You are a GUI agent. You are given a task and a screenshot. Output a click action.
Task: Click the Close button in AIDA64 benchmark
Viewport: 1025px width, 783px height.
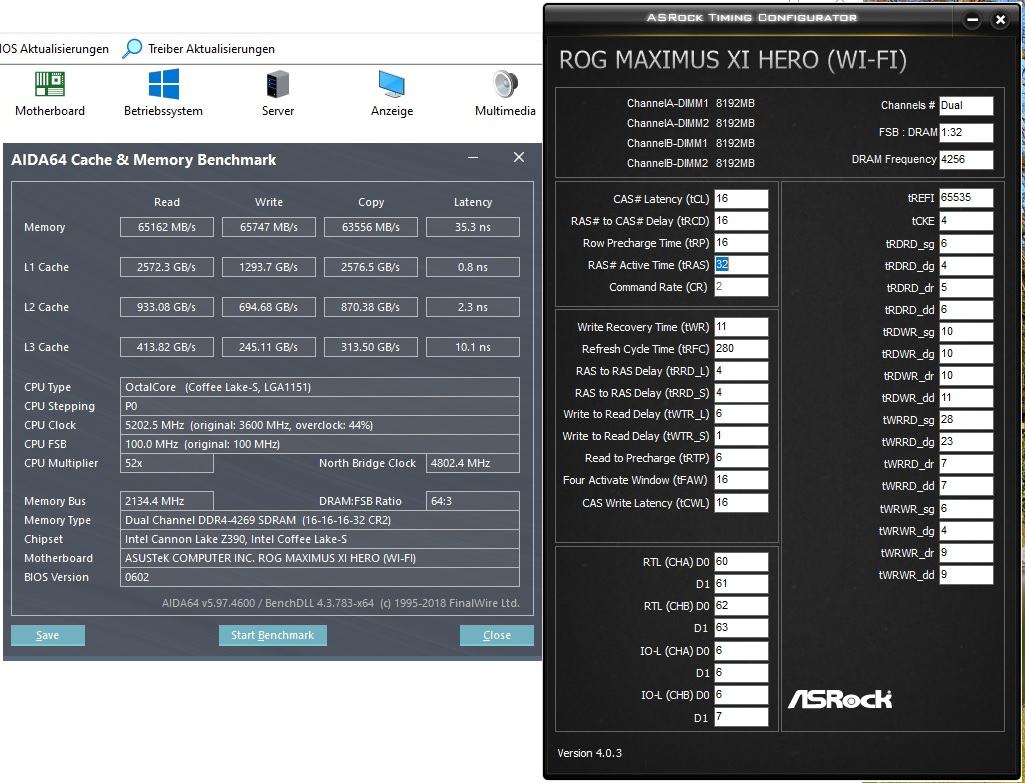coord(497,635)
